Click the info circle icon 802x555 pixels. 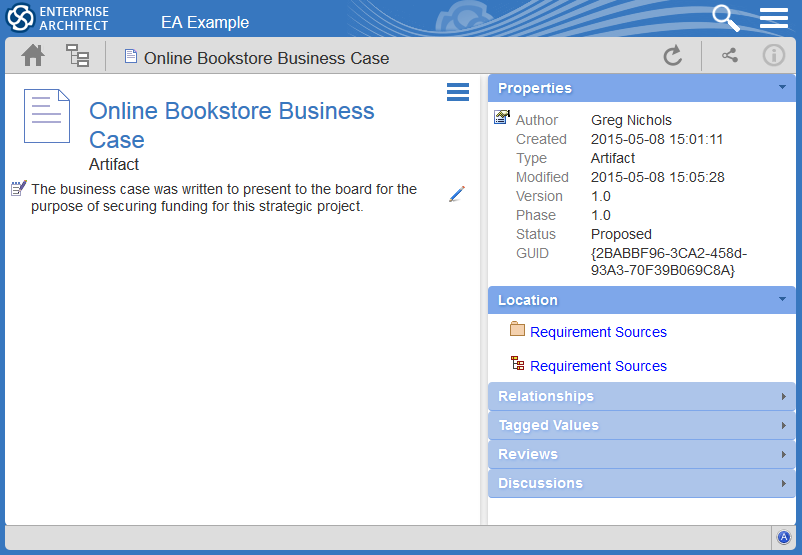(774, 56)
